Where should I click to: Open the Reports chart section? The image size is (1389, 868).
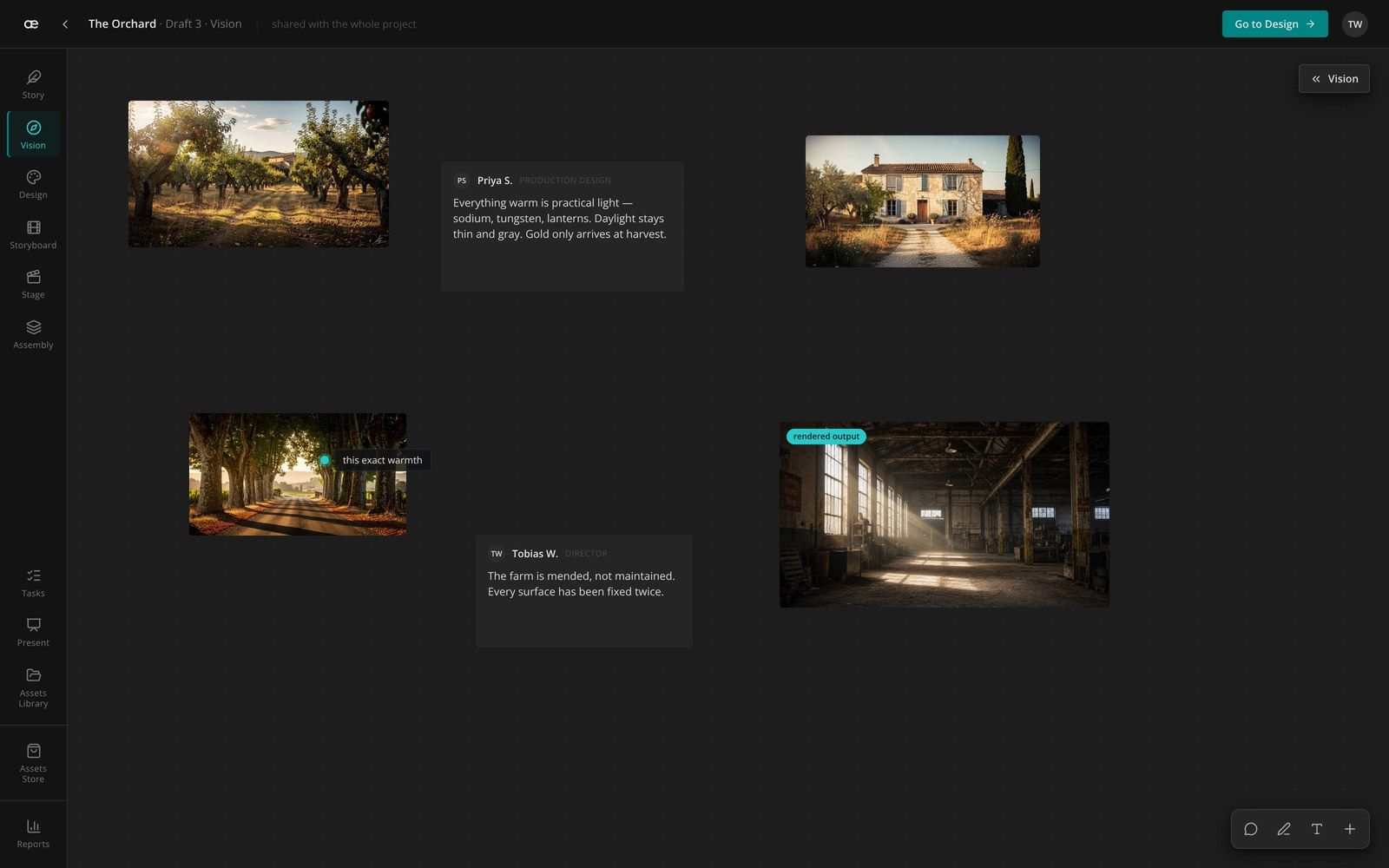coord(33,833)
